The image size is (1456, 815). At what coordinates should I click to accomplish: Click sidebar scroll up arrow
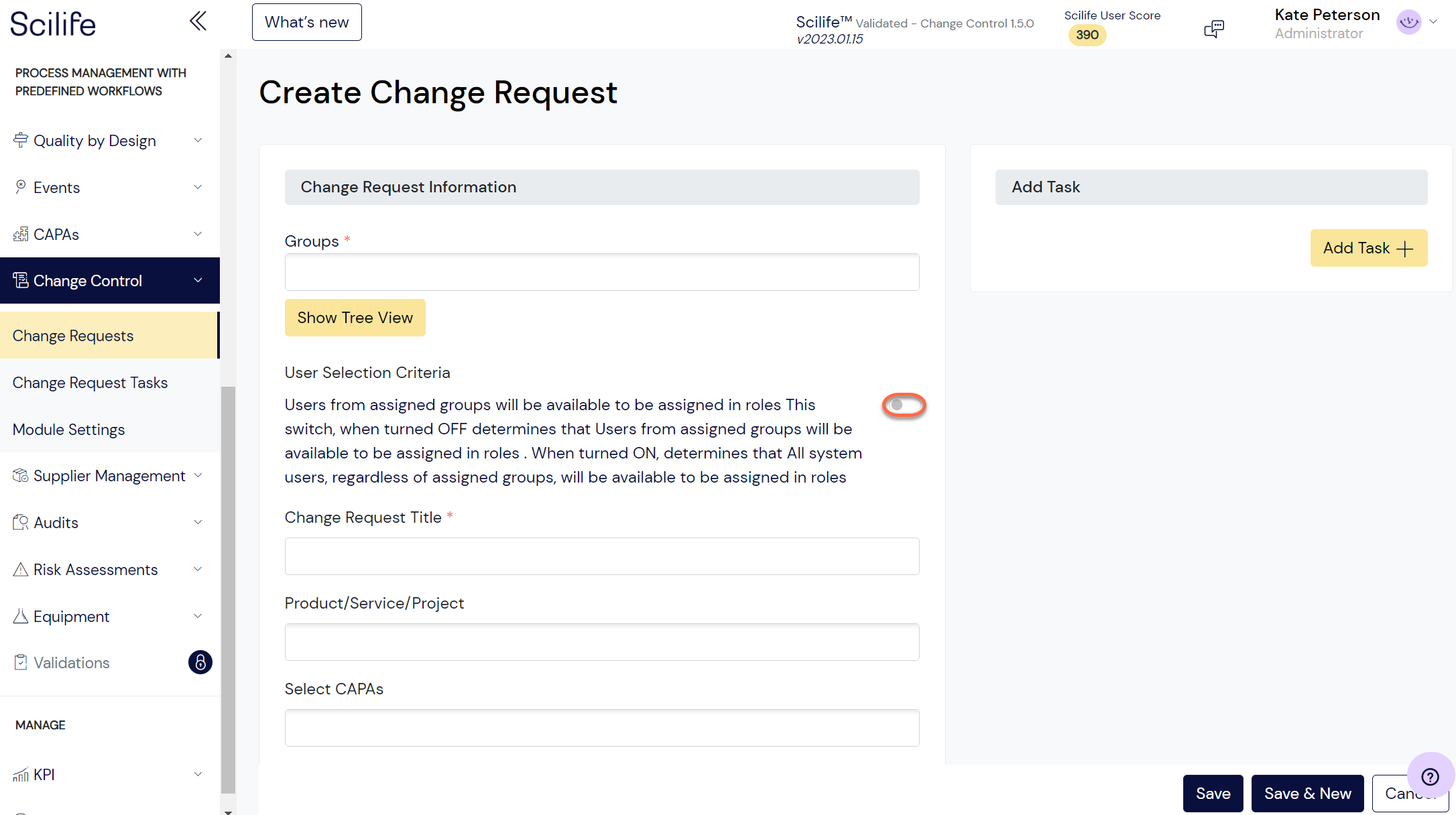(228, 56)
